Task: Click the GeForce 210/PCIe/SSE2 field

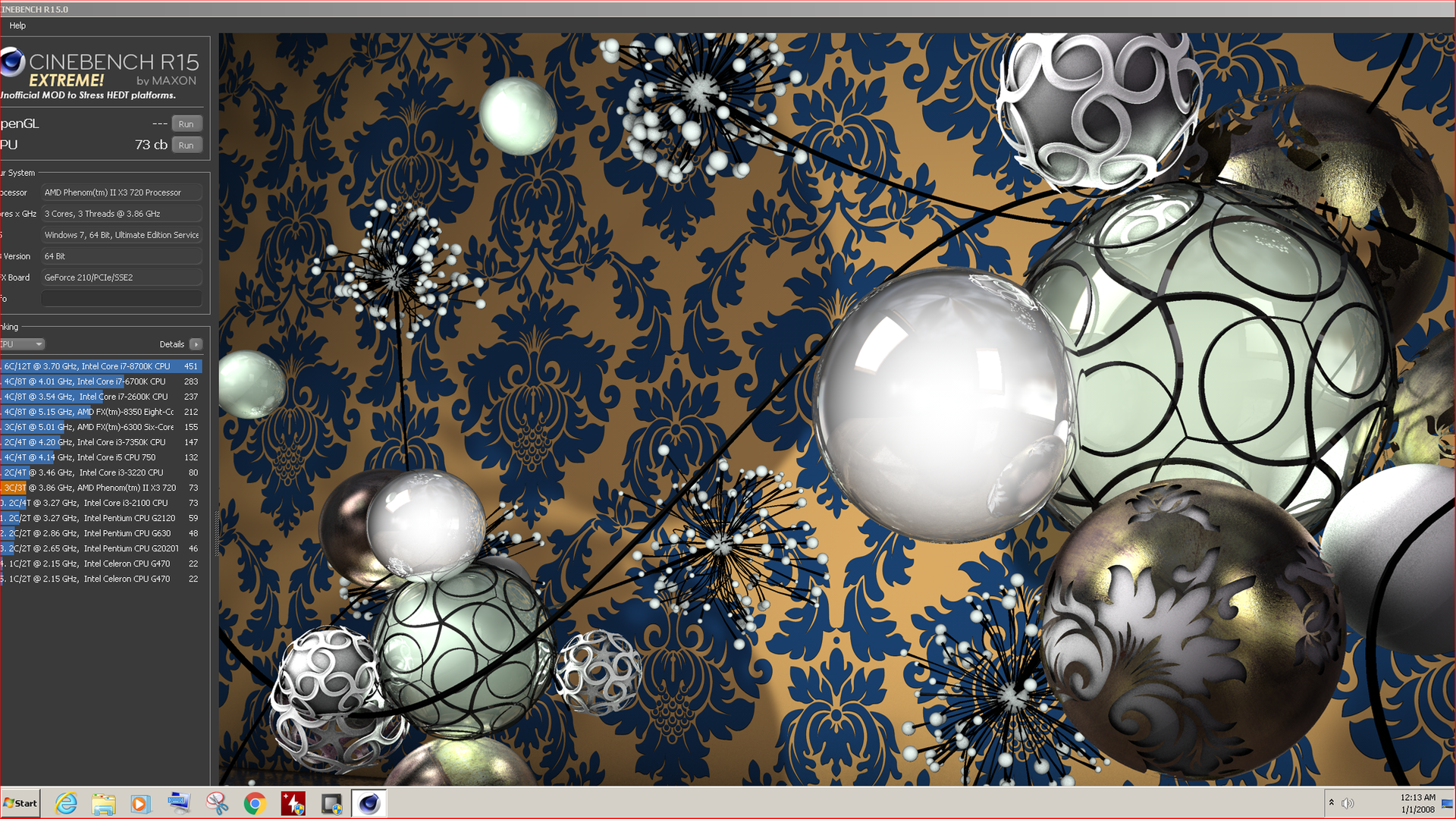Action: 121,278
